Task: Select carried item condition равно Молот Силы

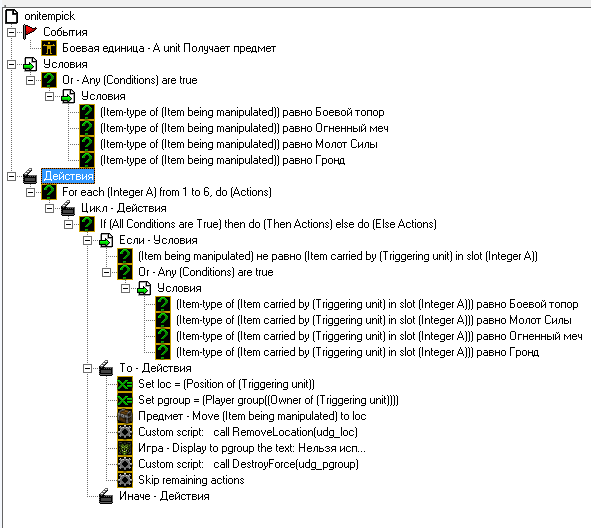Action: coord(374,320)
